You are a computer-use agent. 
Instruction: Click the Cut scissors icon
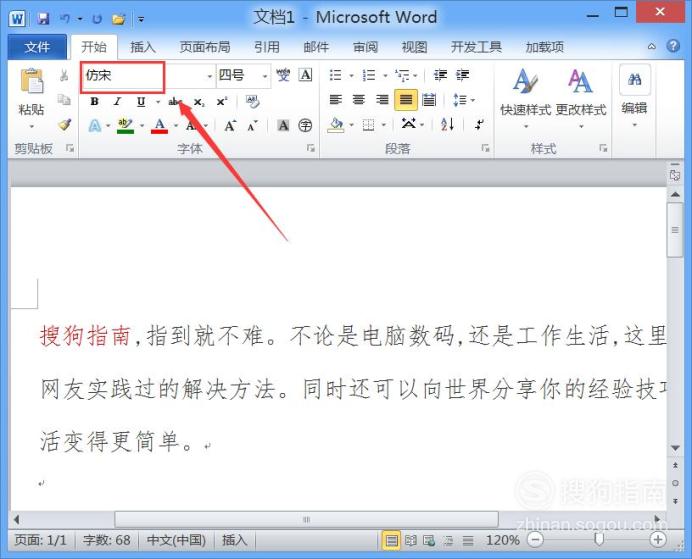64,75
